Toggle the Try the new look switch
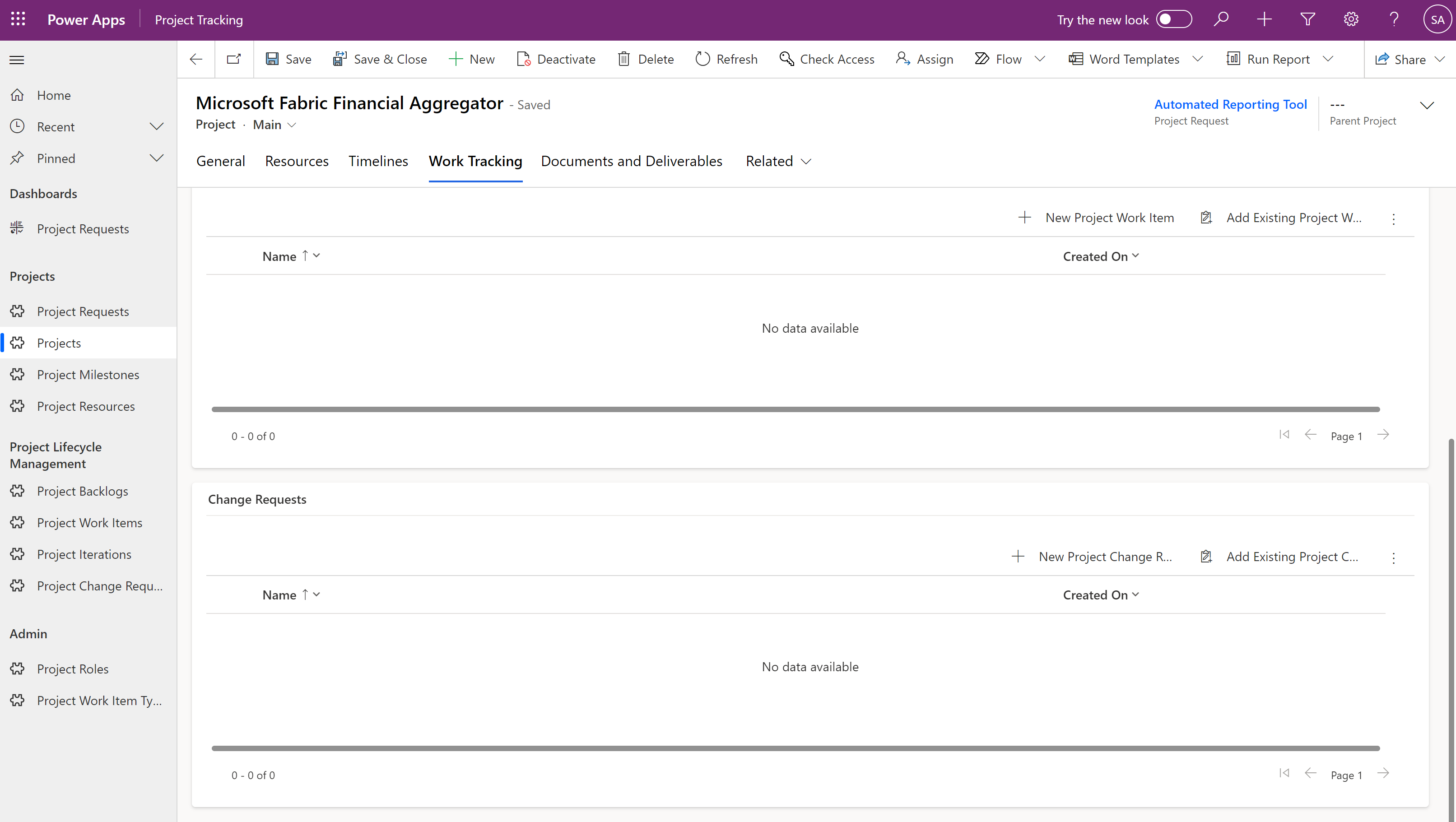Image resolution: width=1456 pixels, height=822 pixels. (1174, 19)
